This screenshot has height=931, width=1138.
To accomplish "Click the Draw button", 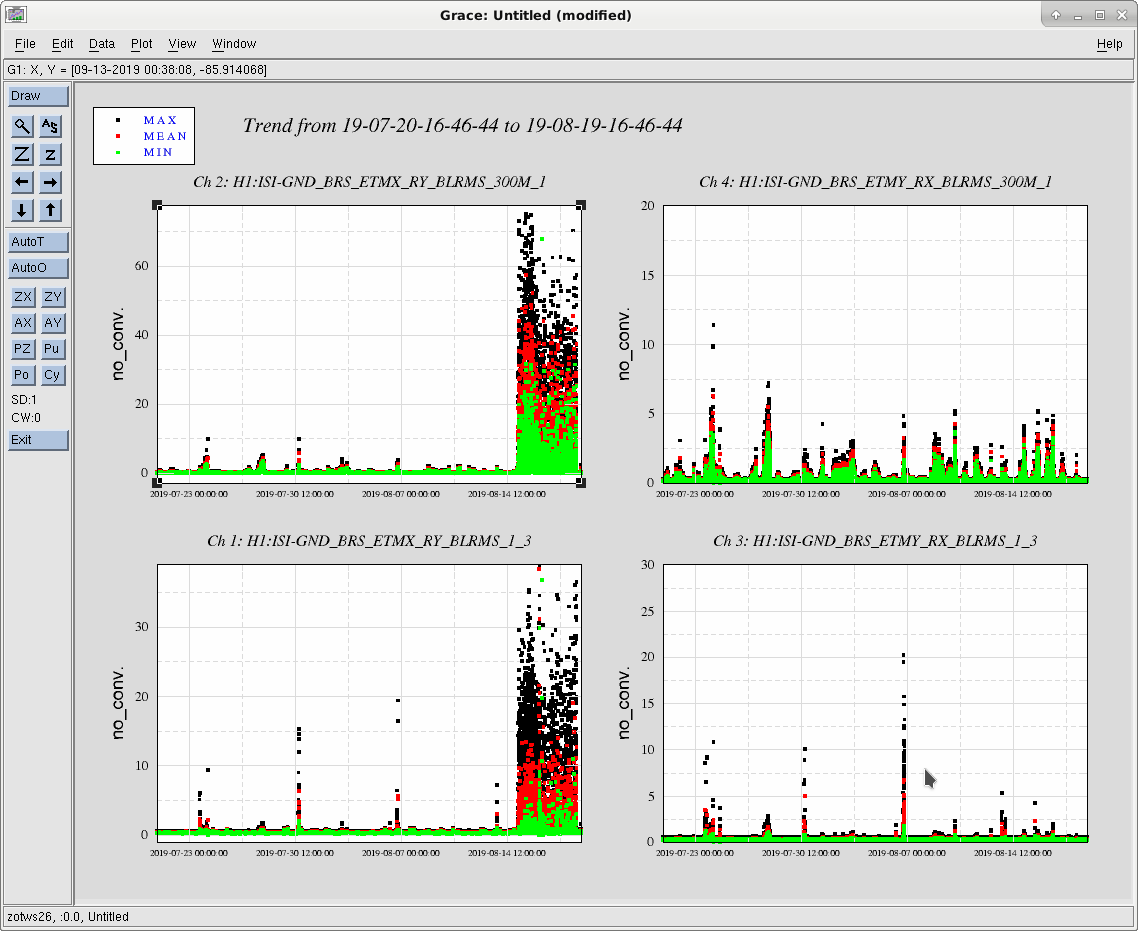I will pyautogui.click(x=38, y=96).
